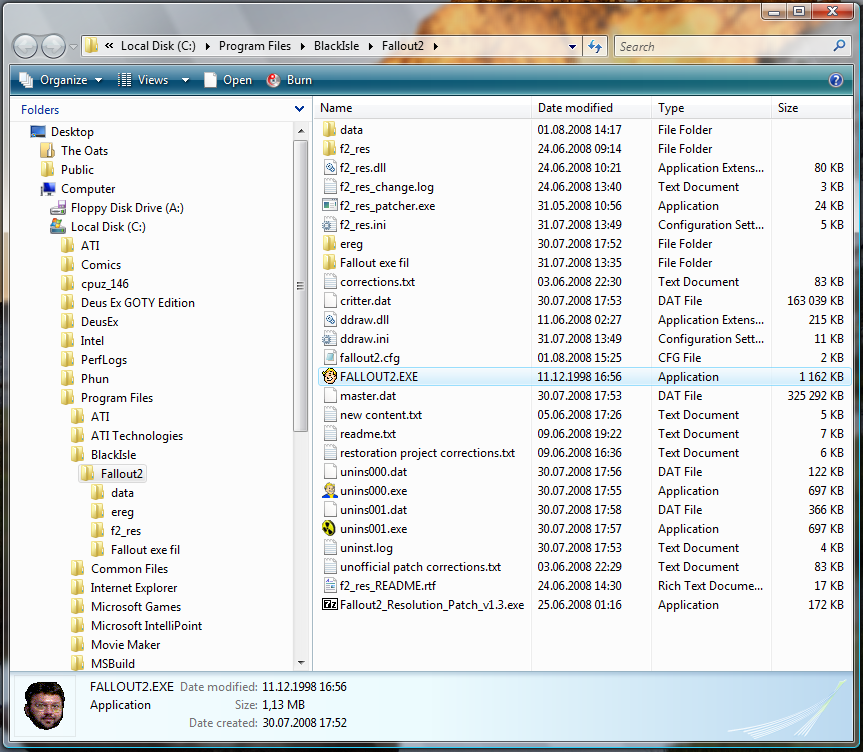The width and height of the screenshot is (863, 752).
Task: Select the uninst.log file name
Action: tap(366, 548)
